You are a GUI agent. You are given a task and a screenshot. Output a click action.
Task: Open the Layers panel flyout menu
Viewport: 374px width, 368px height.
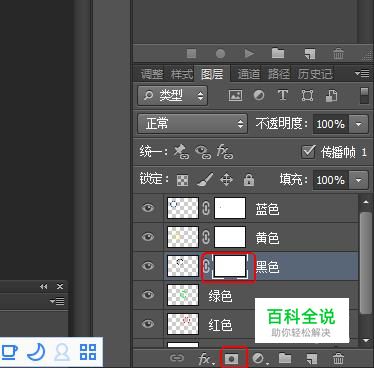click(362, 73)
